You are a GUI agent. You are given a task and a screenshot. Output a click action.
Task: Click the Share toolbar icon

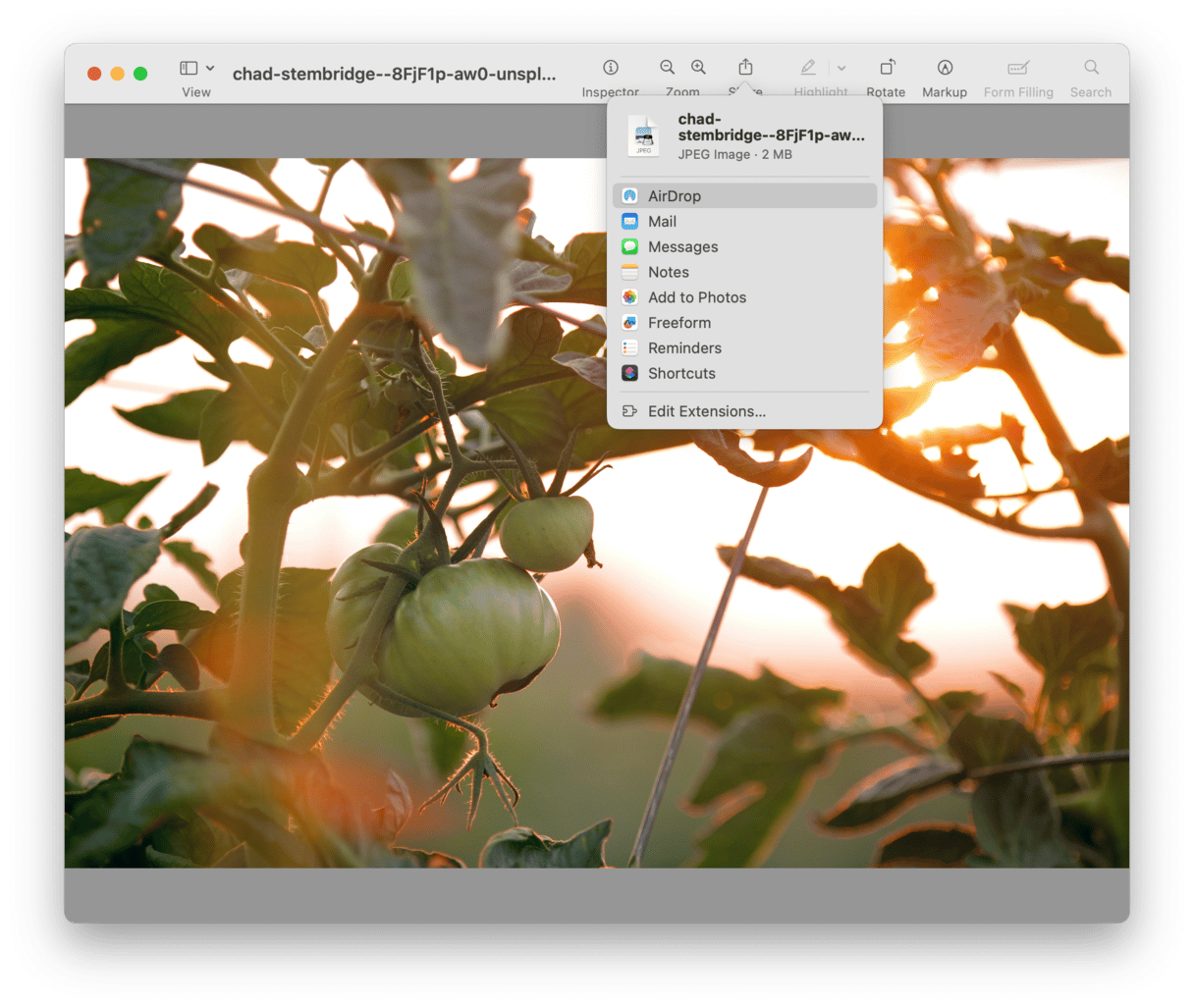click(745, 68)
